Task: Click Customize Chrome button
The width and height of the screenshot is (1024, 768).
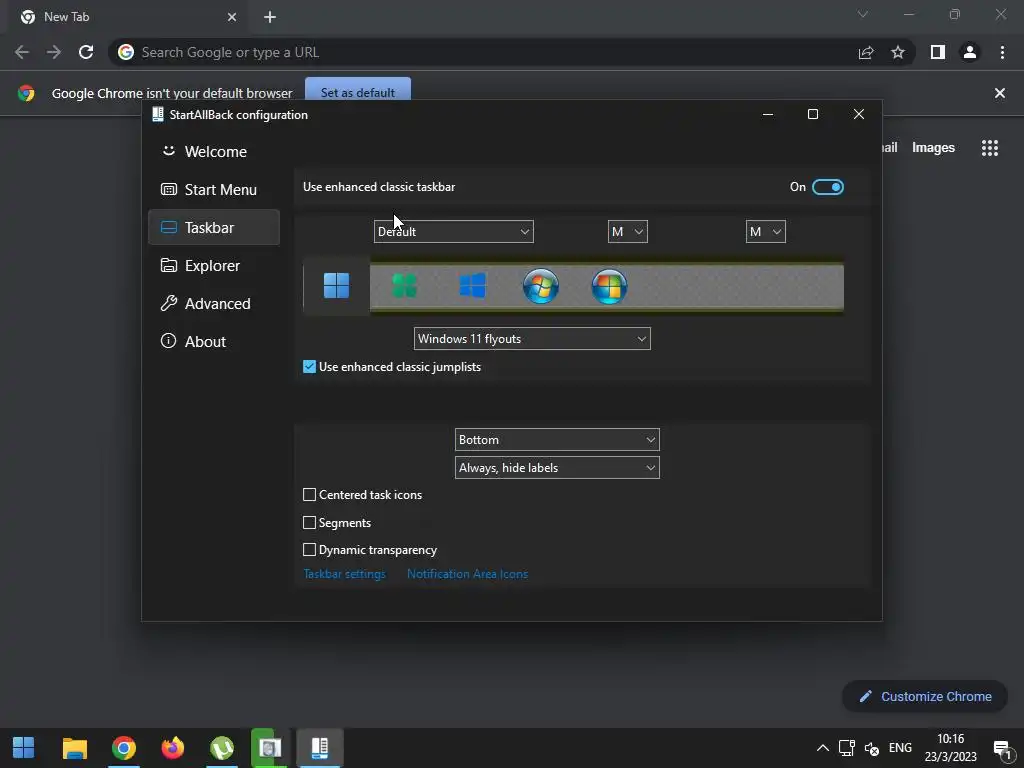Action: (925, 697)
